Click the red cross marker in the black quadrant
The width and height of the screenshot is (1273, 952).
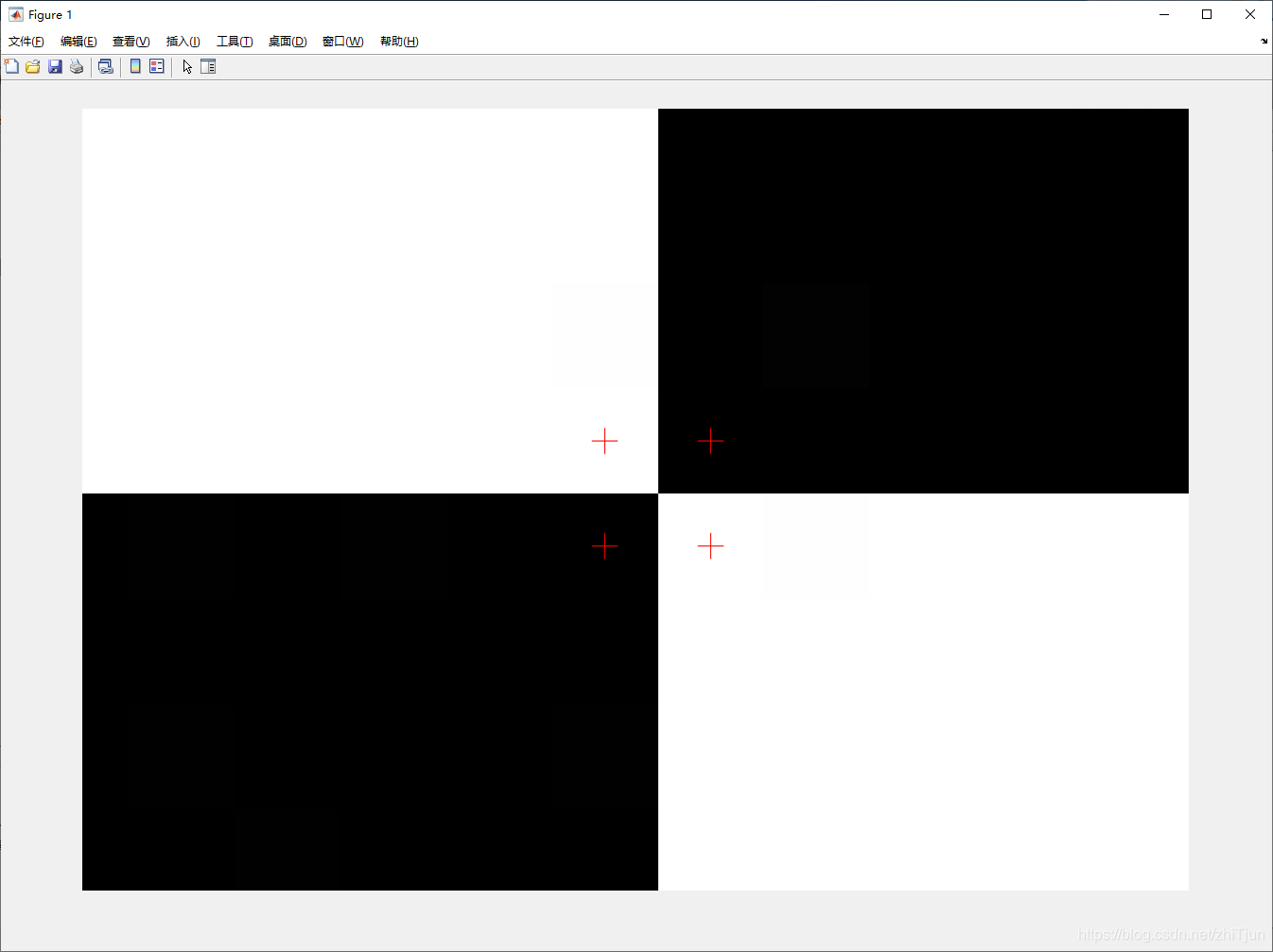click(x=710, y=441)
